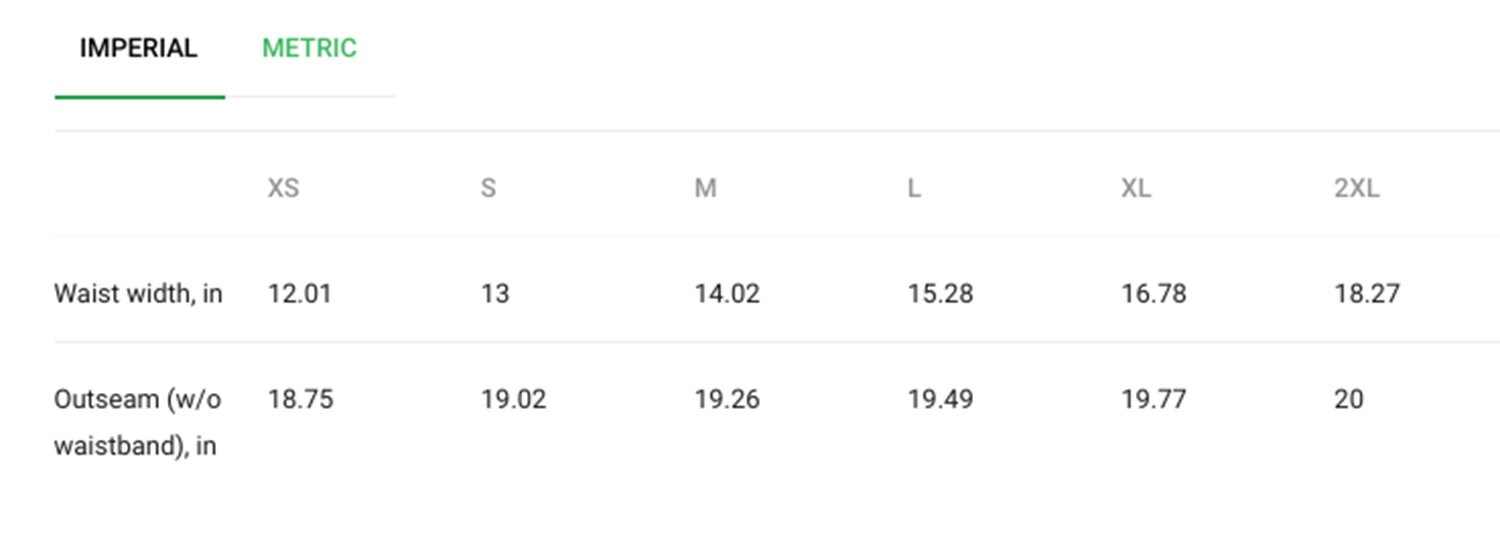Click the 18.27 waist value for 2XL
Screen dimensions: 1500x542
coord(1367,294)
